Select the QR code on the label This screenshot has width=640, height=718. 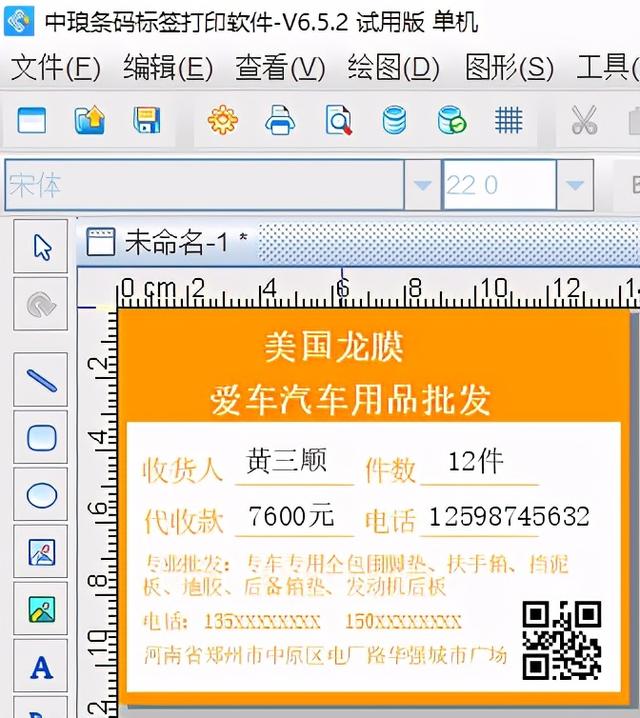tap(562, 641)
